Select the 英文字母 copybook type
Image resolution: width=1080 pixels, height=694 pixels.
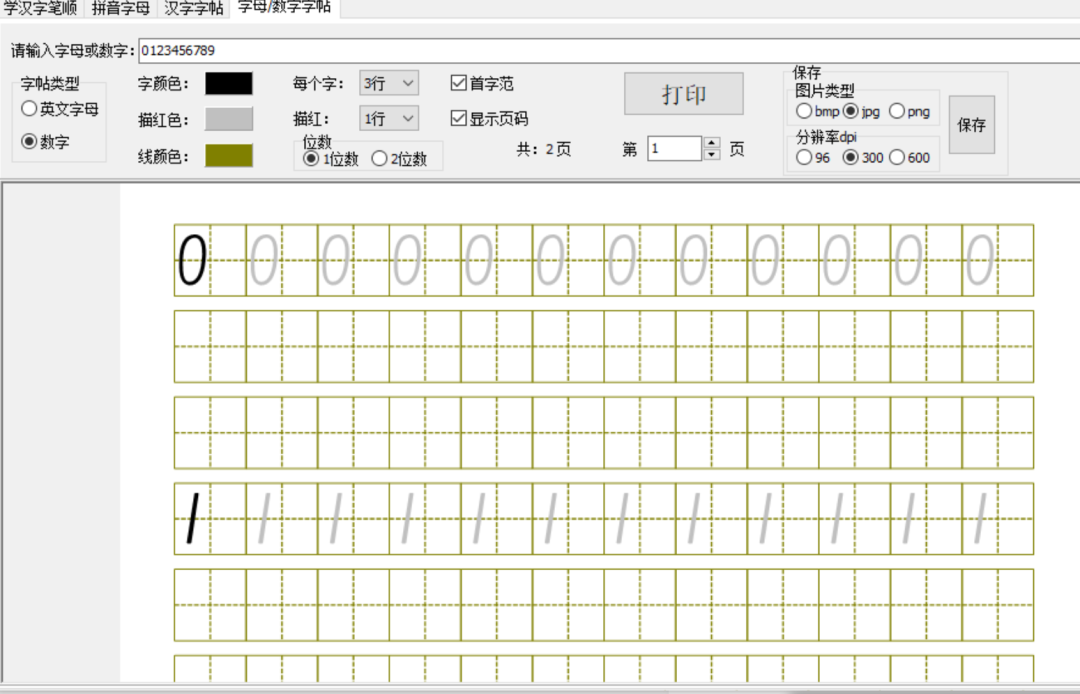(x=60, y=109)
